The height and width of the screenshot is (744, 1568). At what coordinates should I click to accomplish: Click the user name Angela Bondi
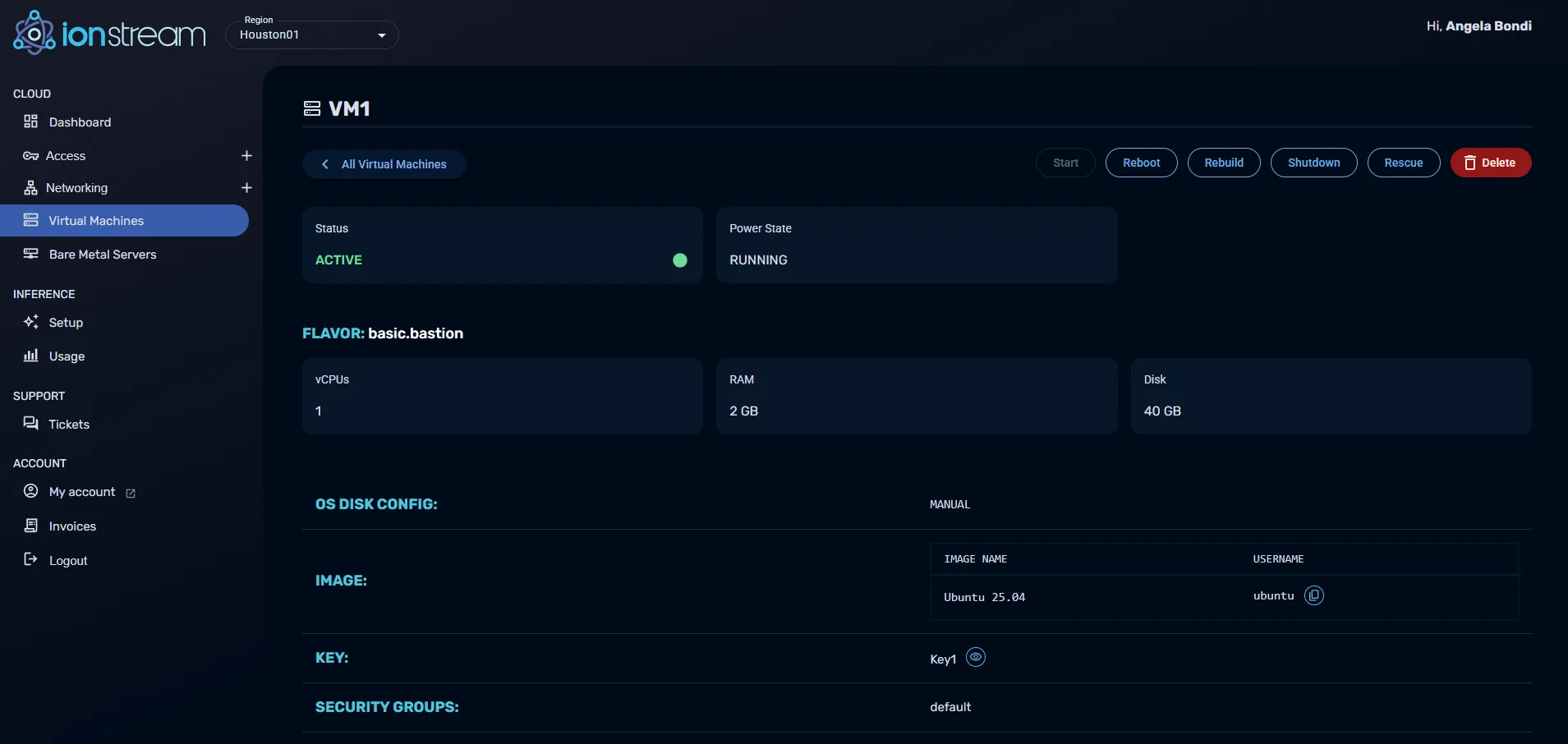pos(1488,26)
